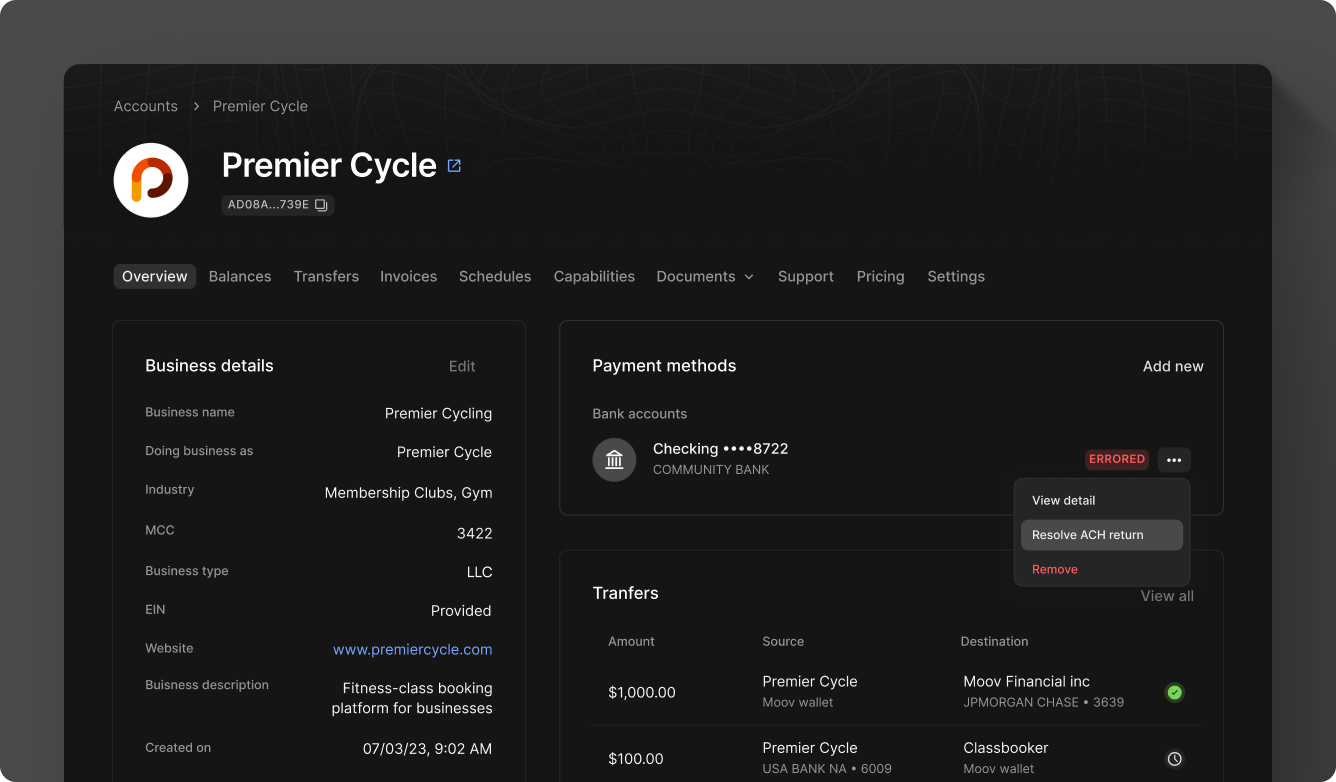Image resolution: width=1336 pixels, height=782 pixels.
Task: Click the created date 07/03/23, 9:02 AM
Action: [x=427, y=749]
